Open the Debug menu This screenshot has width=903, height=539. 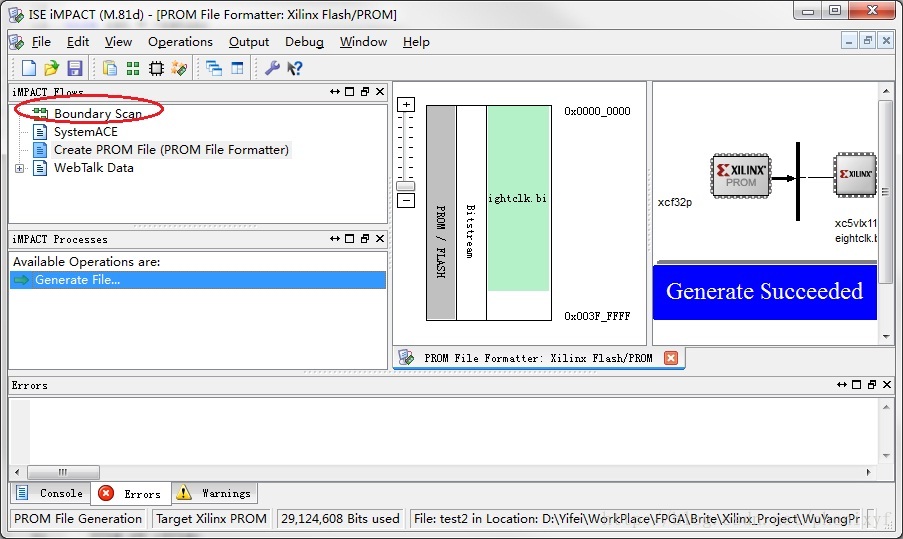click(x=304, y=41)
